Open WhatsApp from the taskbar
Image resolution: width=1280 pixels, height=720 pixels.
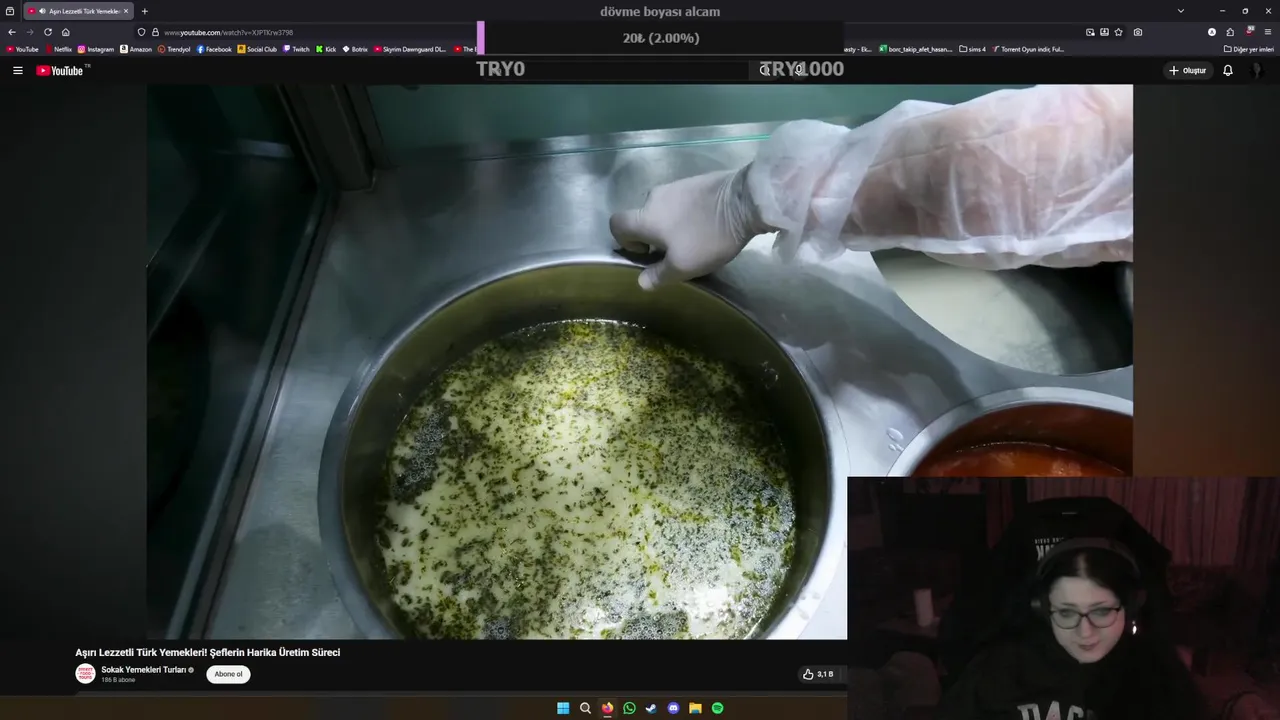629,708
